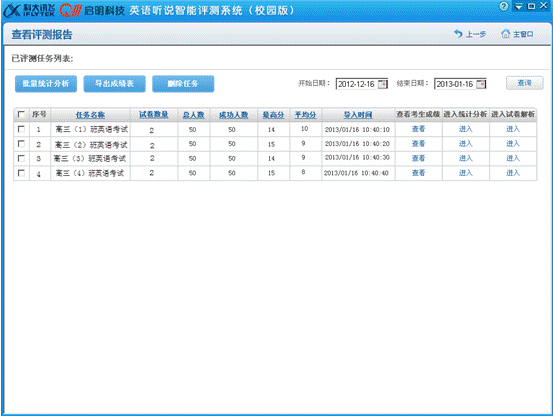This screenshot has height=416, width=553.
Task: Click 查看 link for row 2 scores
Action: 418,143
